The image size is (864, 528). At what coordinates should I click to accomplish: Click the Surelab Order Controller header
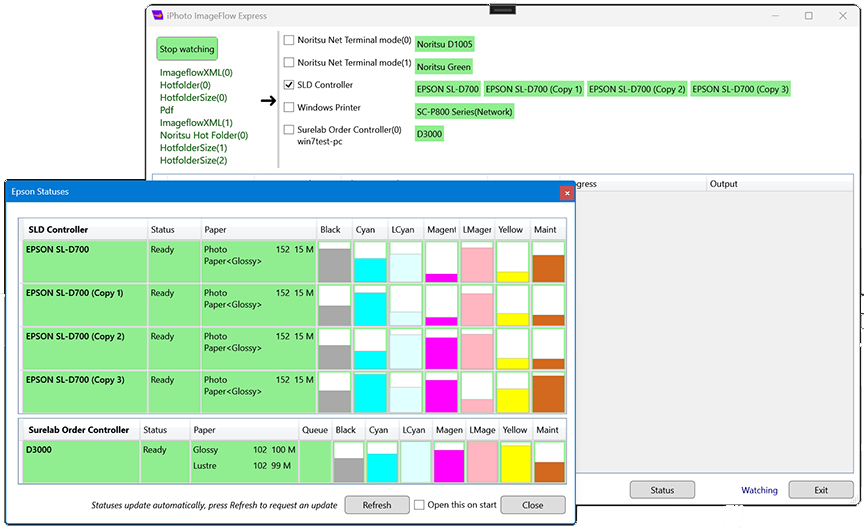pyautogui.click(x=79, y=430)
